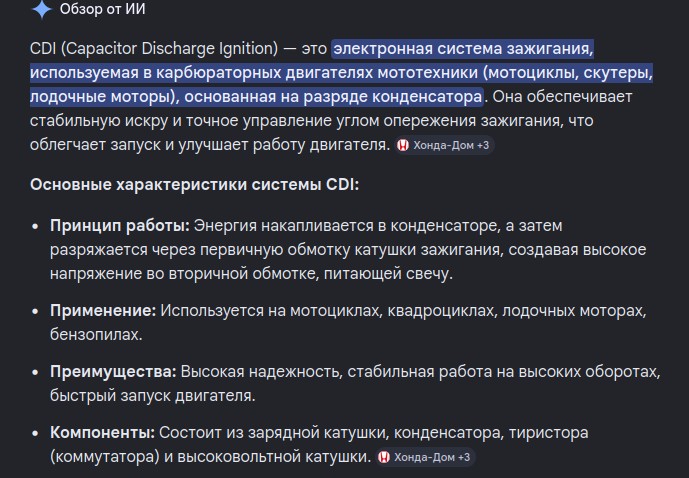Click the "Преимущества:" bullet label
The width and height of the screenshot is (689, 478).
(x=114, y=372)
